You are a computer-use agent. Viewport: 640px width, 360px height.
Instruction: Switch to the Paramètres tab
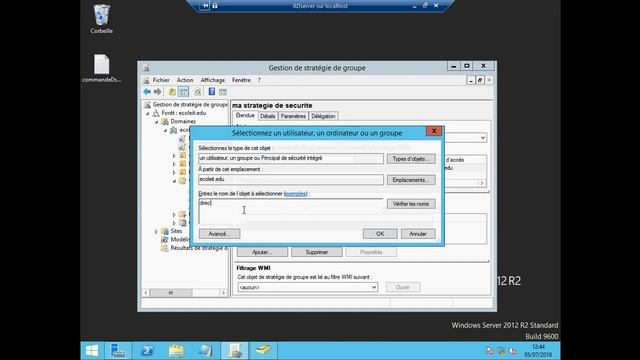(293, 116)
